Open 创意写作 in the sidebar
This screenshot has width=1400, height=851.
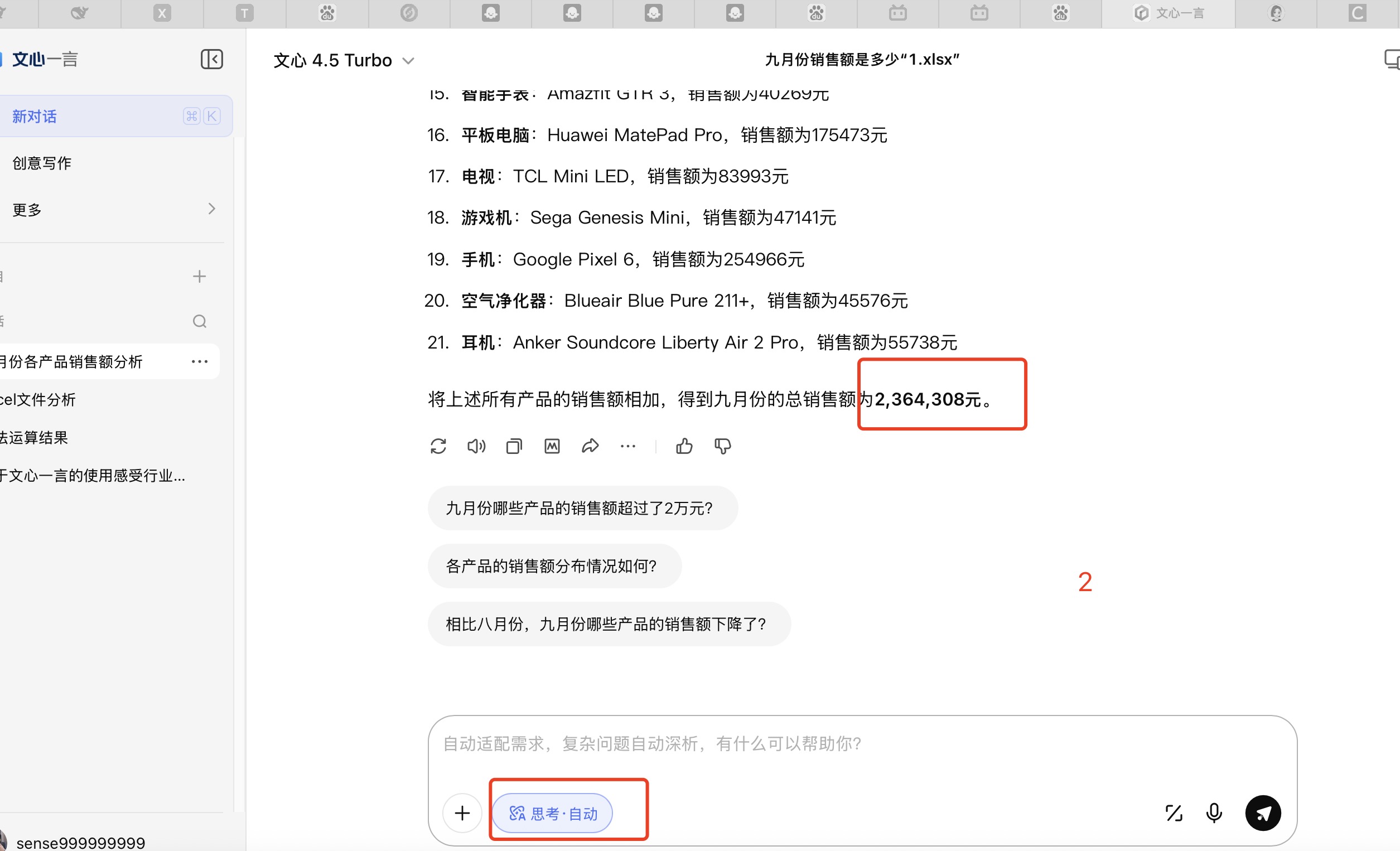42,163
